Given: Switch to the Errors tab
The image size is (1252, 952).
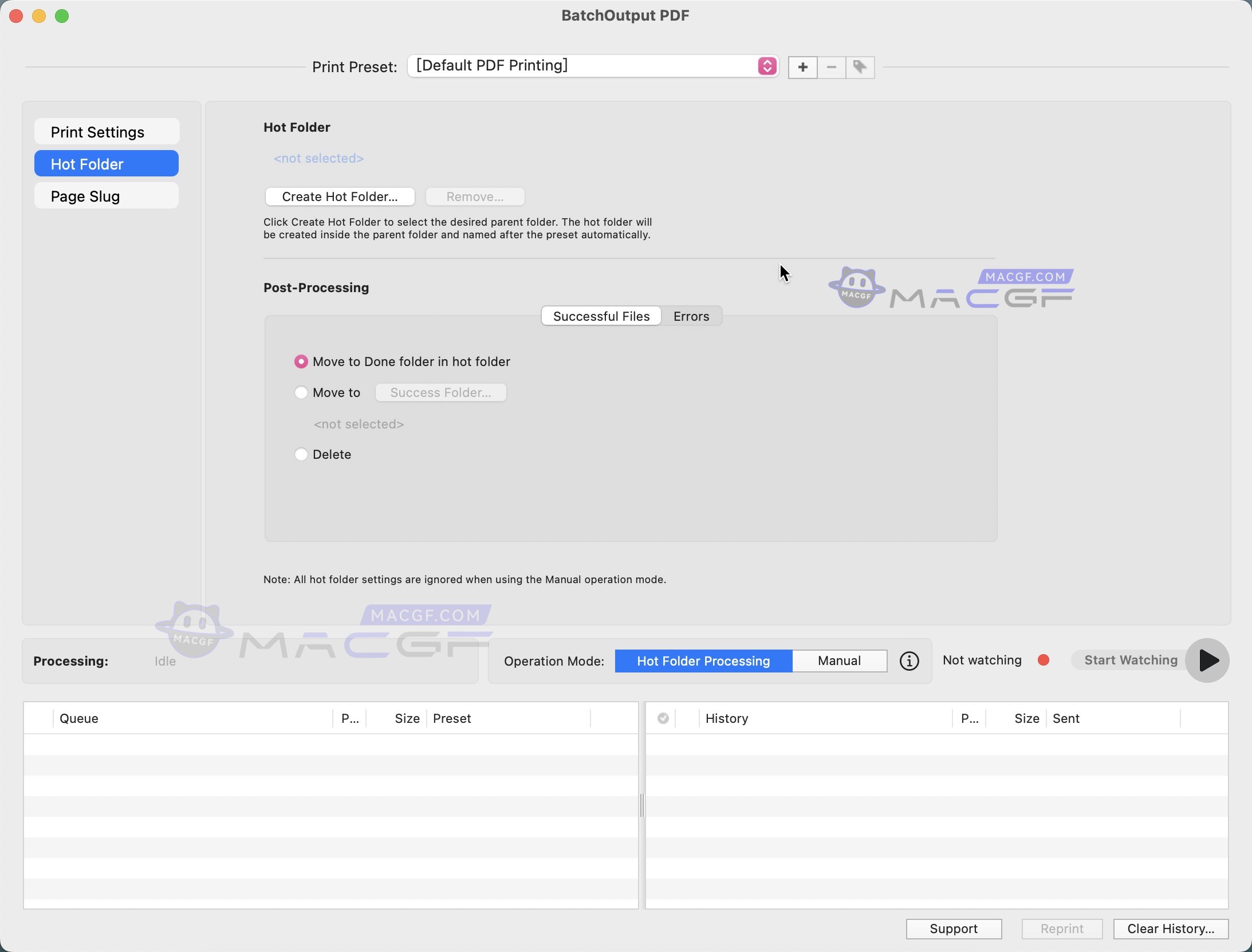Looking at the screenshot, I should click(x=691, y=316).
